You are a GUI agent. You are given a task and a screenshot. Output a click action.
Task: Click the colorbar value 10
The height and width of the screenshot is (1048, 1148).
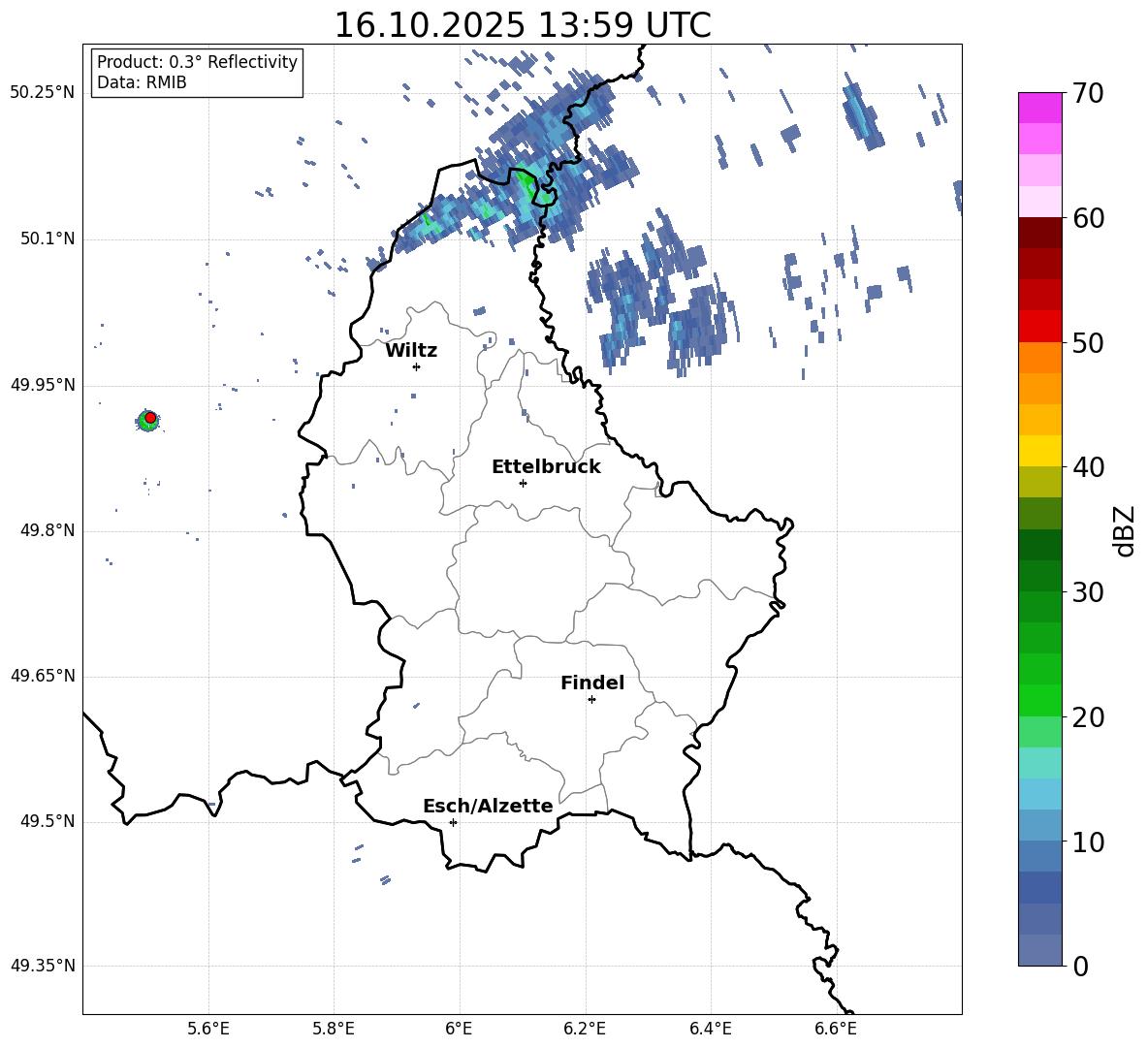[x=1088, y=842]
